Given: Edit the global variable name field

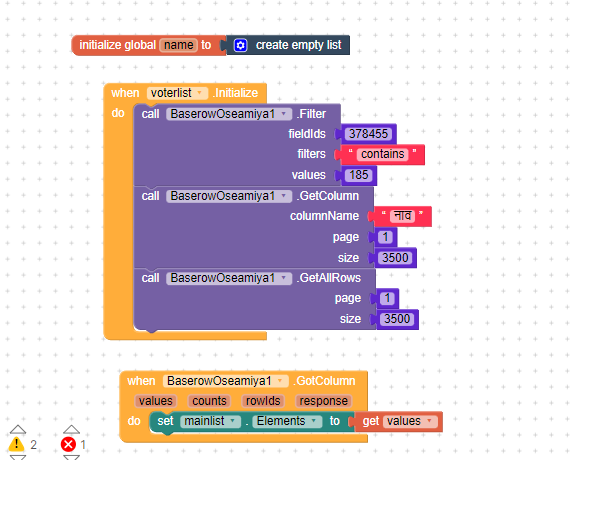Looking at the screenshot, I should tap(178, 45).
